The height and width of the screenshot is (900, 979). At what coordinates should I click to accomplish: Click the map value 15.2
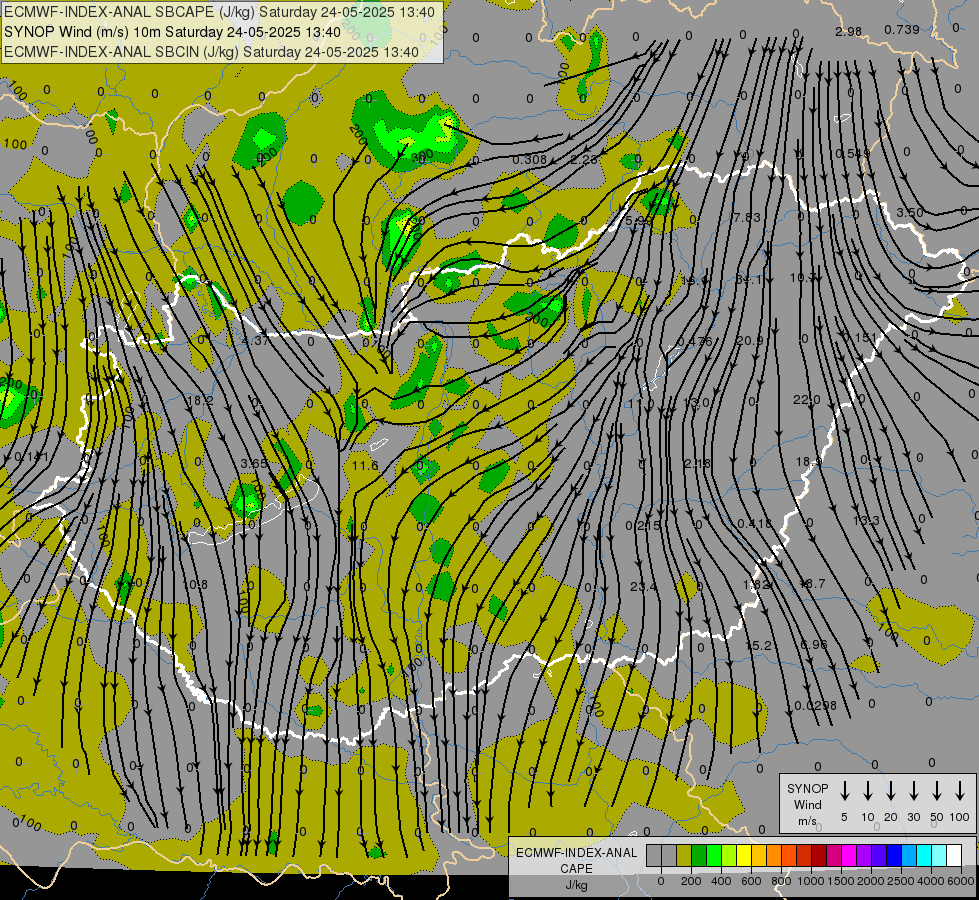759,645
